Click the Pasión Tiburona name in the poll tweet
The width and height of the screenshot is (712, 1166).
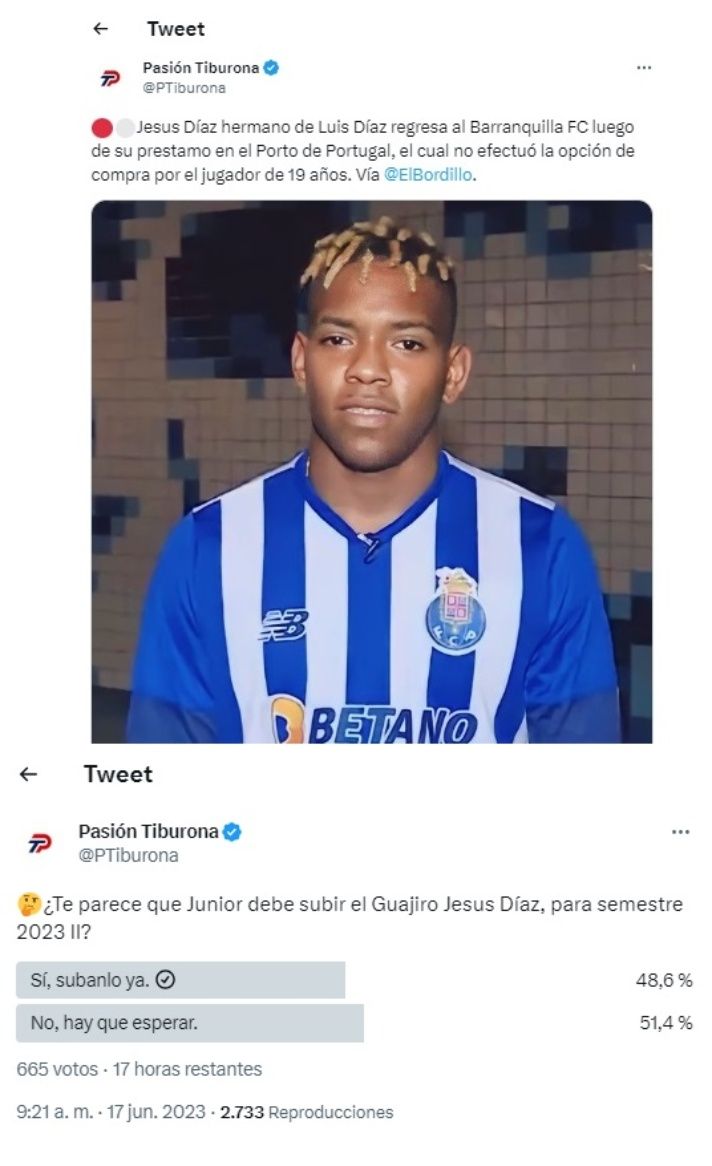click(x=149, y=831)
